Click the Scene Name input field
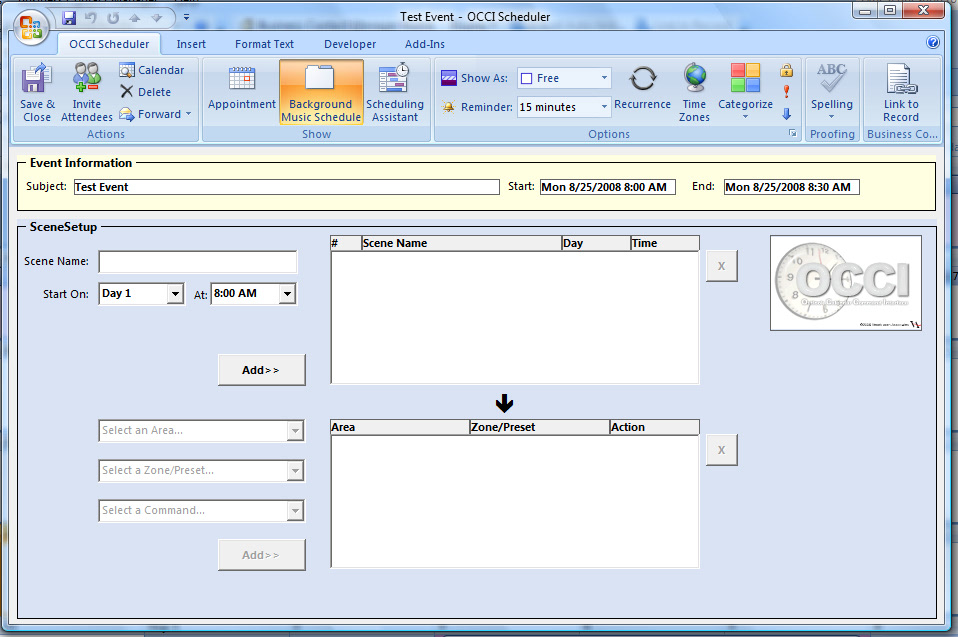The image size is (958, 637). click(x=198, y=261)
